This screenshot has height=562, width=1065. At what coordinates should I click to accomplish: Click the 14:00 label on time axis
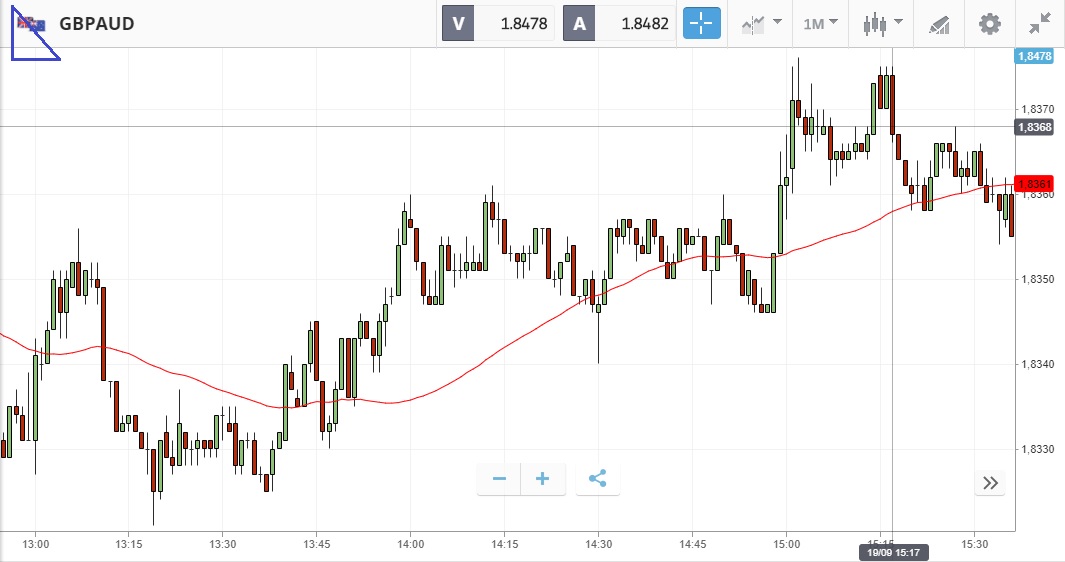click(x=410, y=544)
